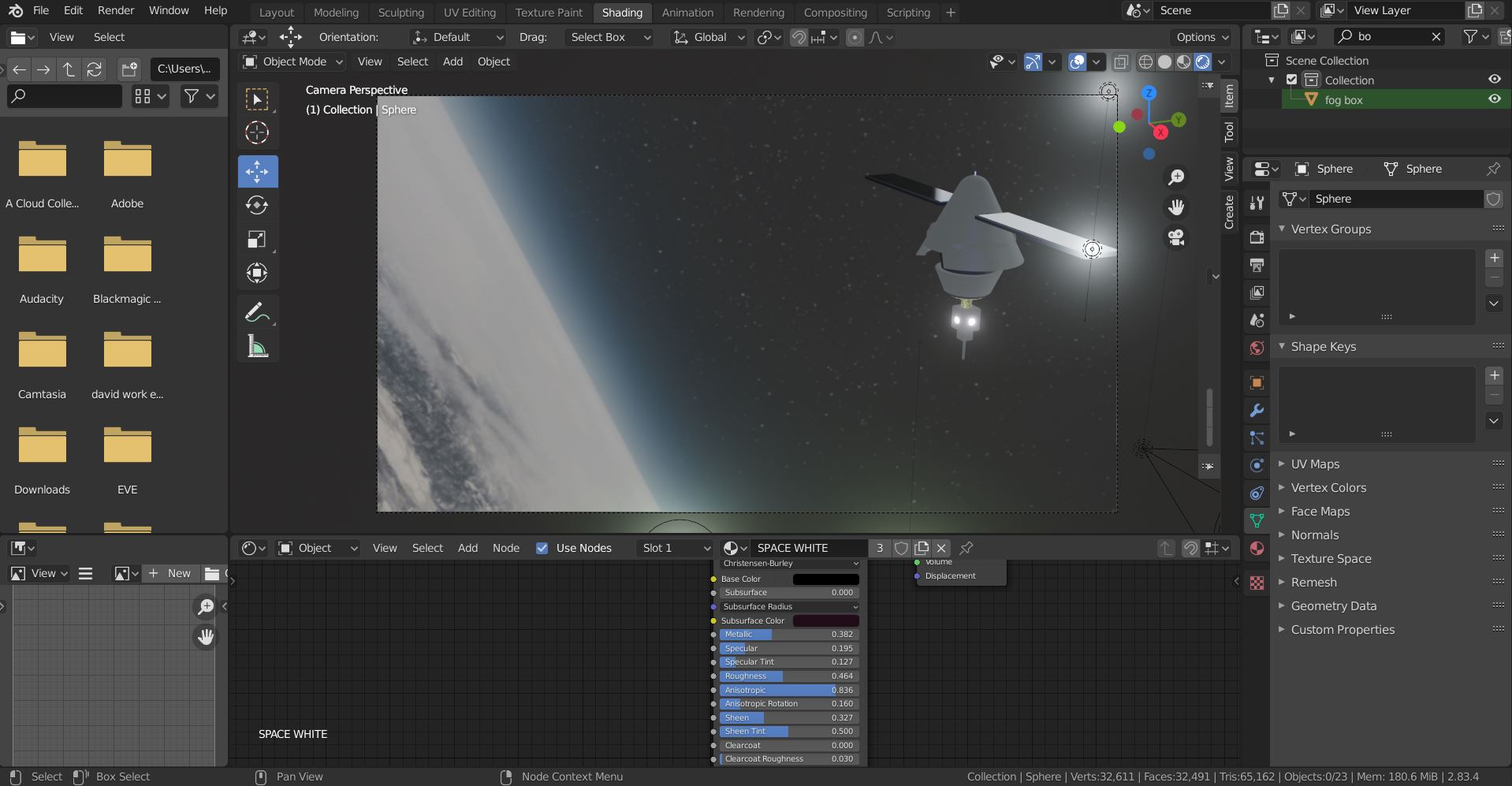Expand the UV Maps panel
Viewport: 1512px width, 786px height.
[x=1315, y=464]
